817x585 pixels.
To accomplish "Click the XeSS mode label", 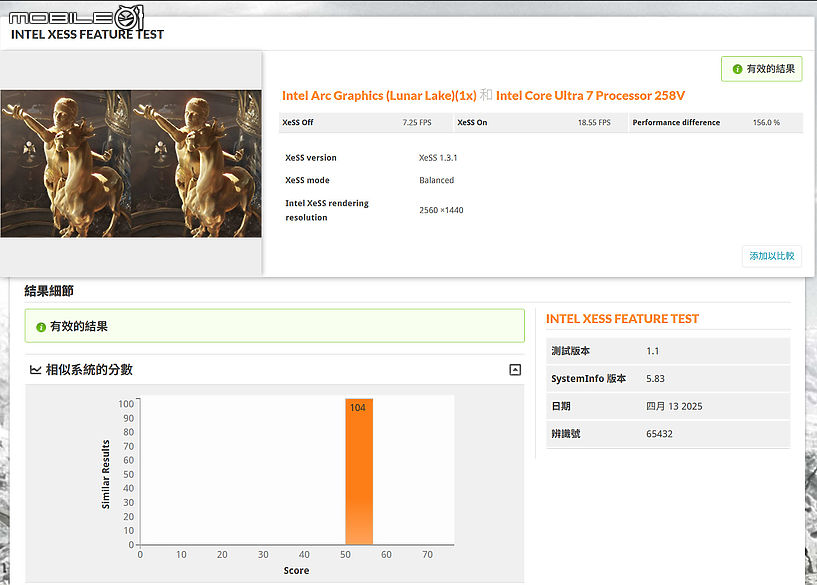I will [x=307, y=180].
